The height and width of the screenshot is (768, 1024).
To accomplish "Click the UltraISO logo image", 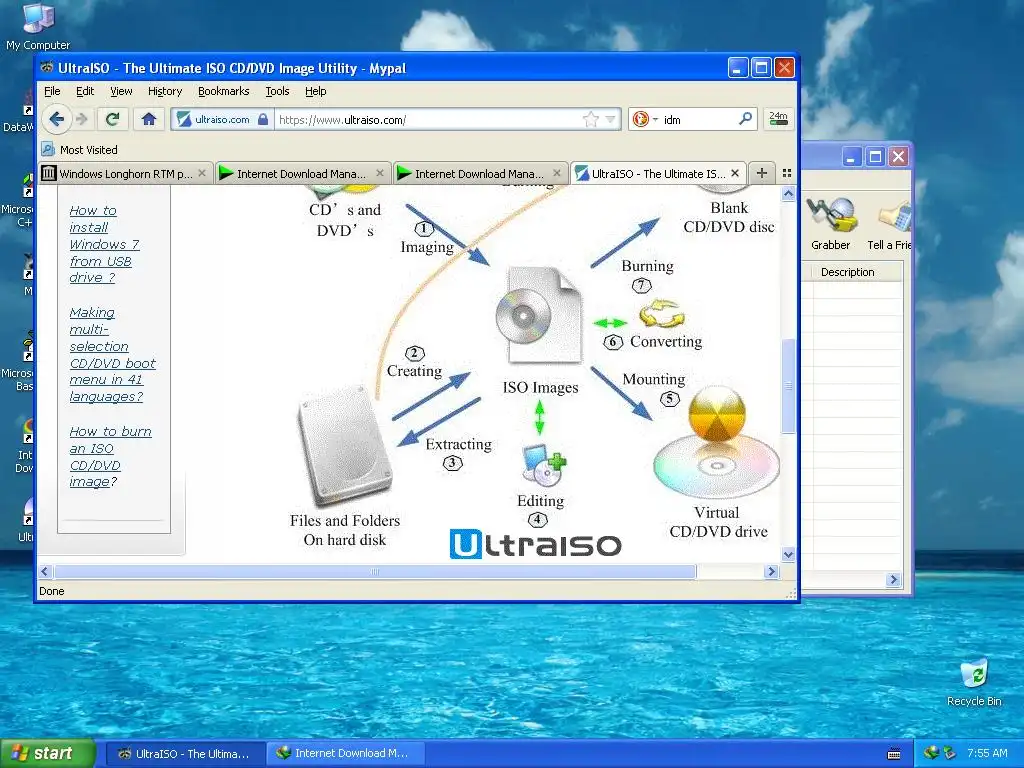I will (536, 544).
